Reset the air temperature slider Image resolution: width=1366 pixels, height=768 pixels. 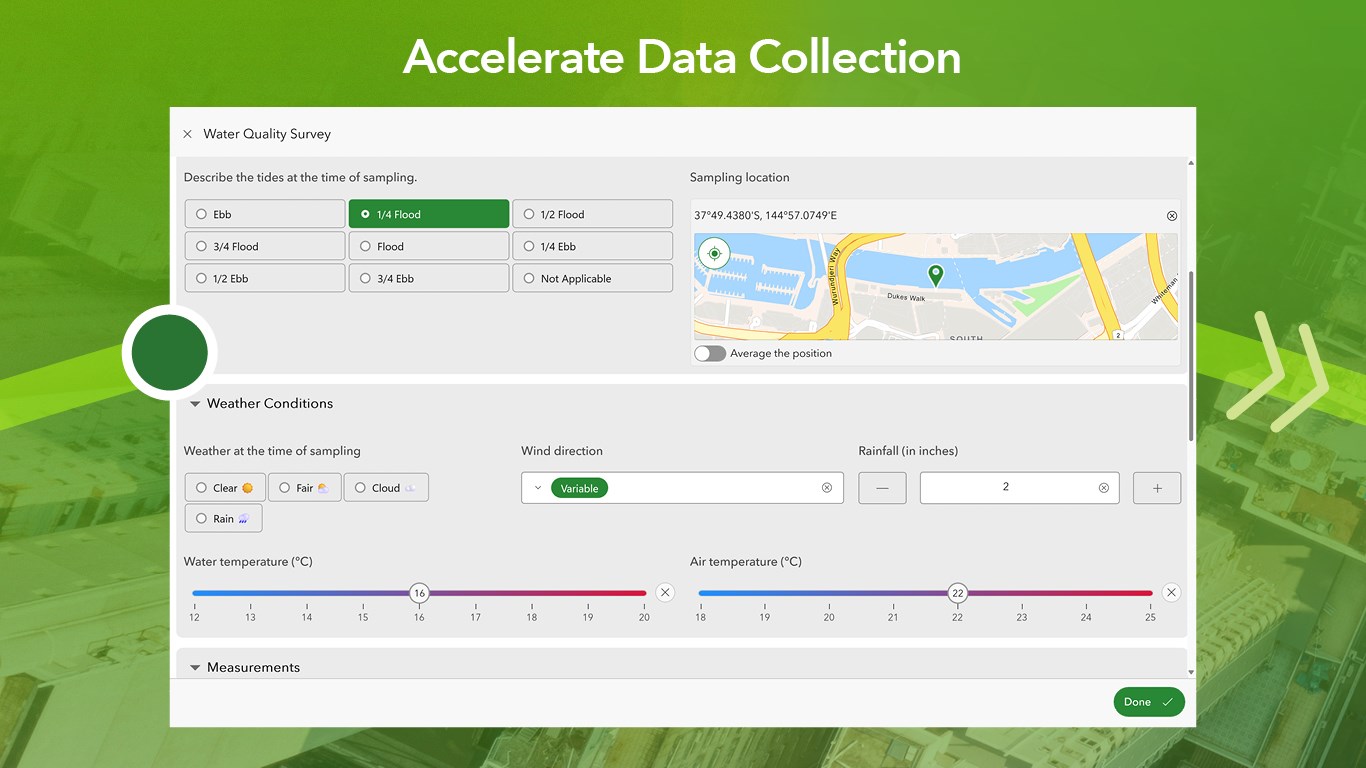pyautogui.click(x=1171, y=593)
